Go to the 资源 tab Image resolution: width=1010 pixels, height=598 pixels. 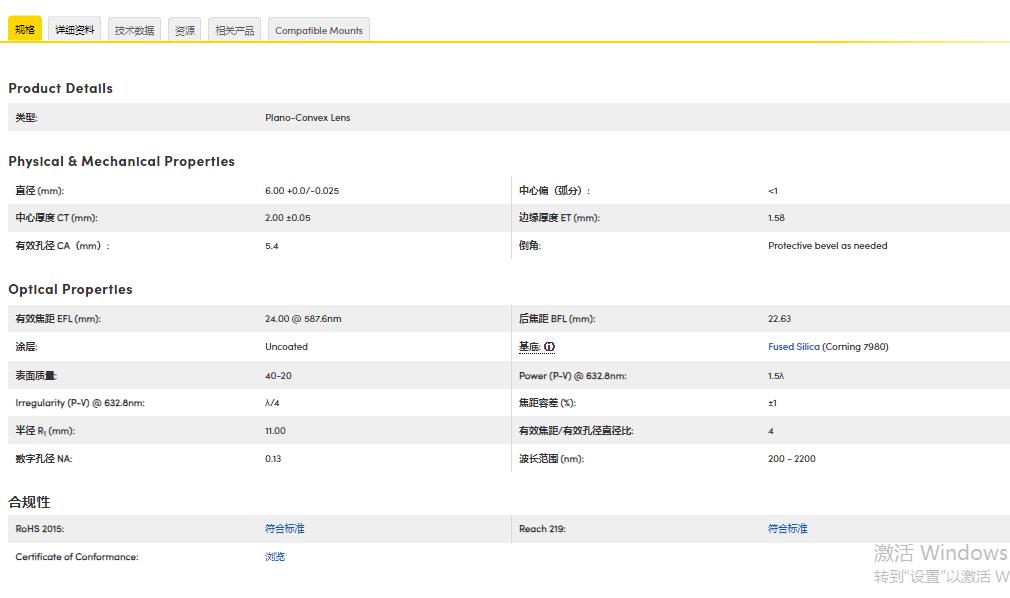coord(185,30)
